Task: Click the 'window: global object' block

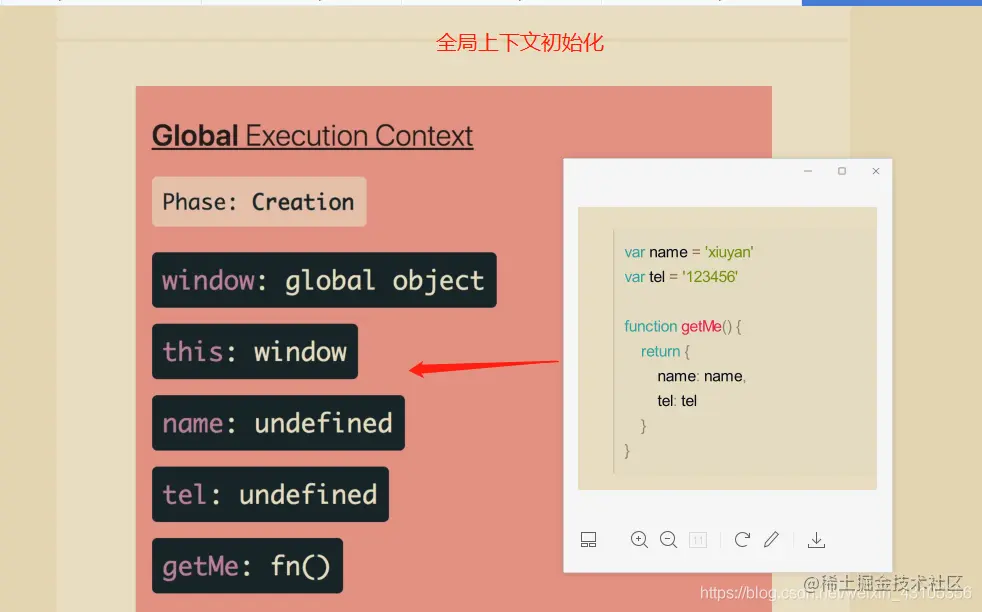Action: pos(324,280)
